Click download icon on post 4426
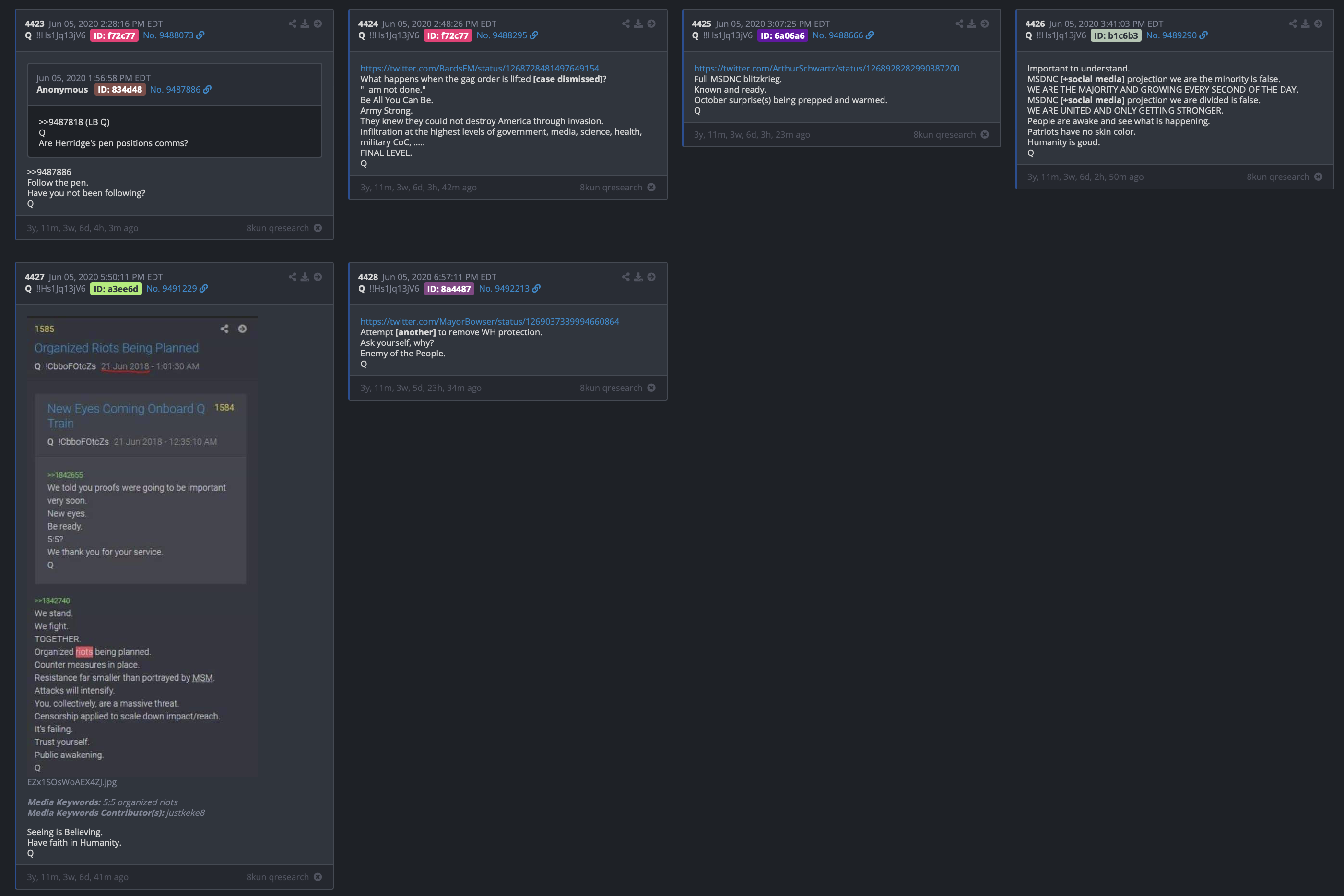Image resolution: width=1344 pixels, height=896 pixels. pos(1306,24)
